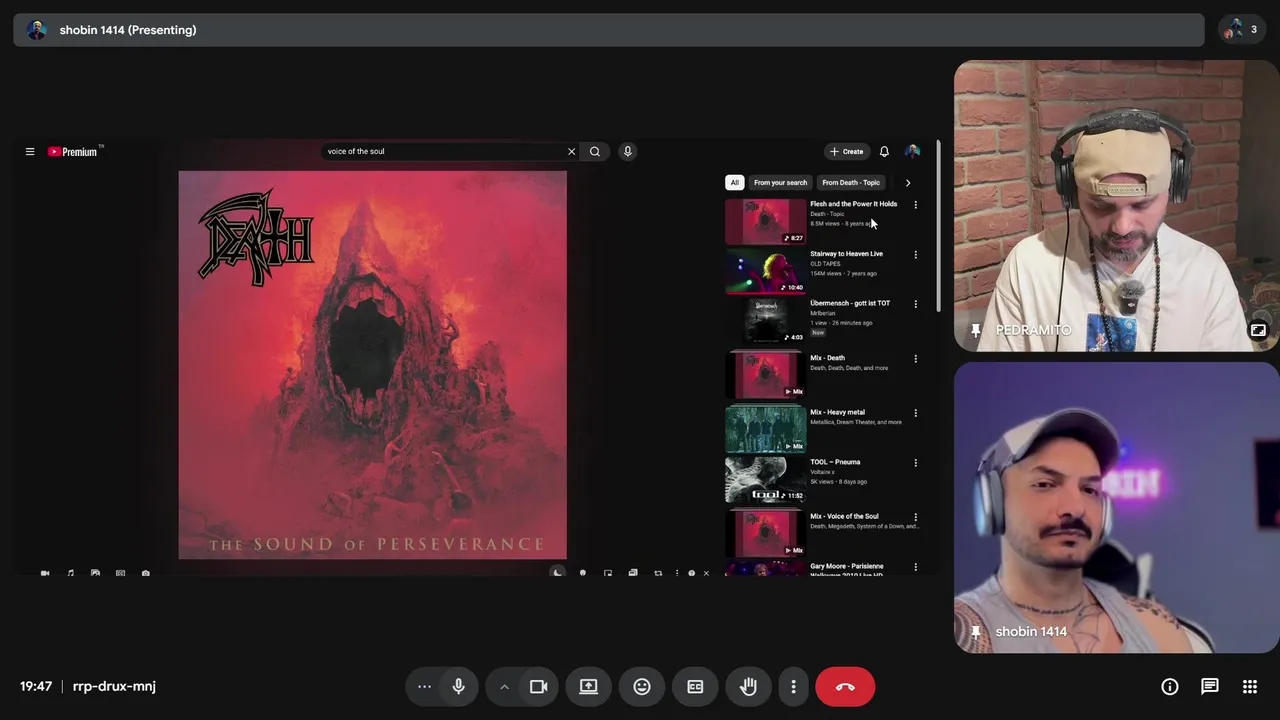Click the help question-mark icon below video

[x=691, y=573]
